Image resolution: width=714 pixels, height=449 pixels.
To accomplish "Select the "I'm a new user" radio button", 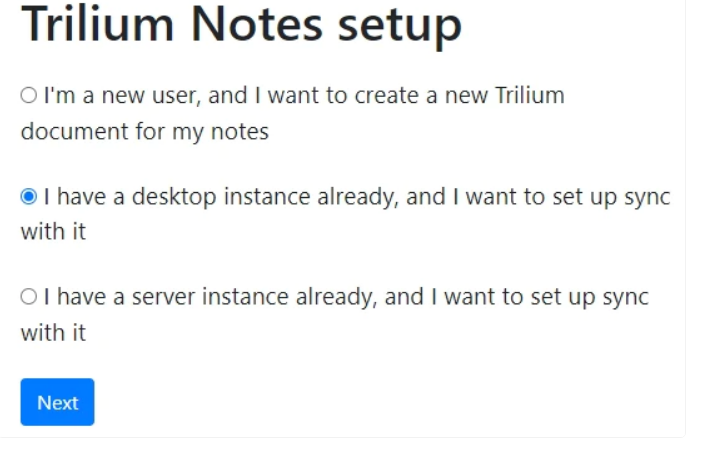I will 28,96.
